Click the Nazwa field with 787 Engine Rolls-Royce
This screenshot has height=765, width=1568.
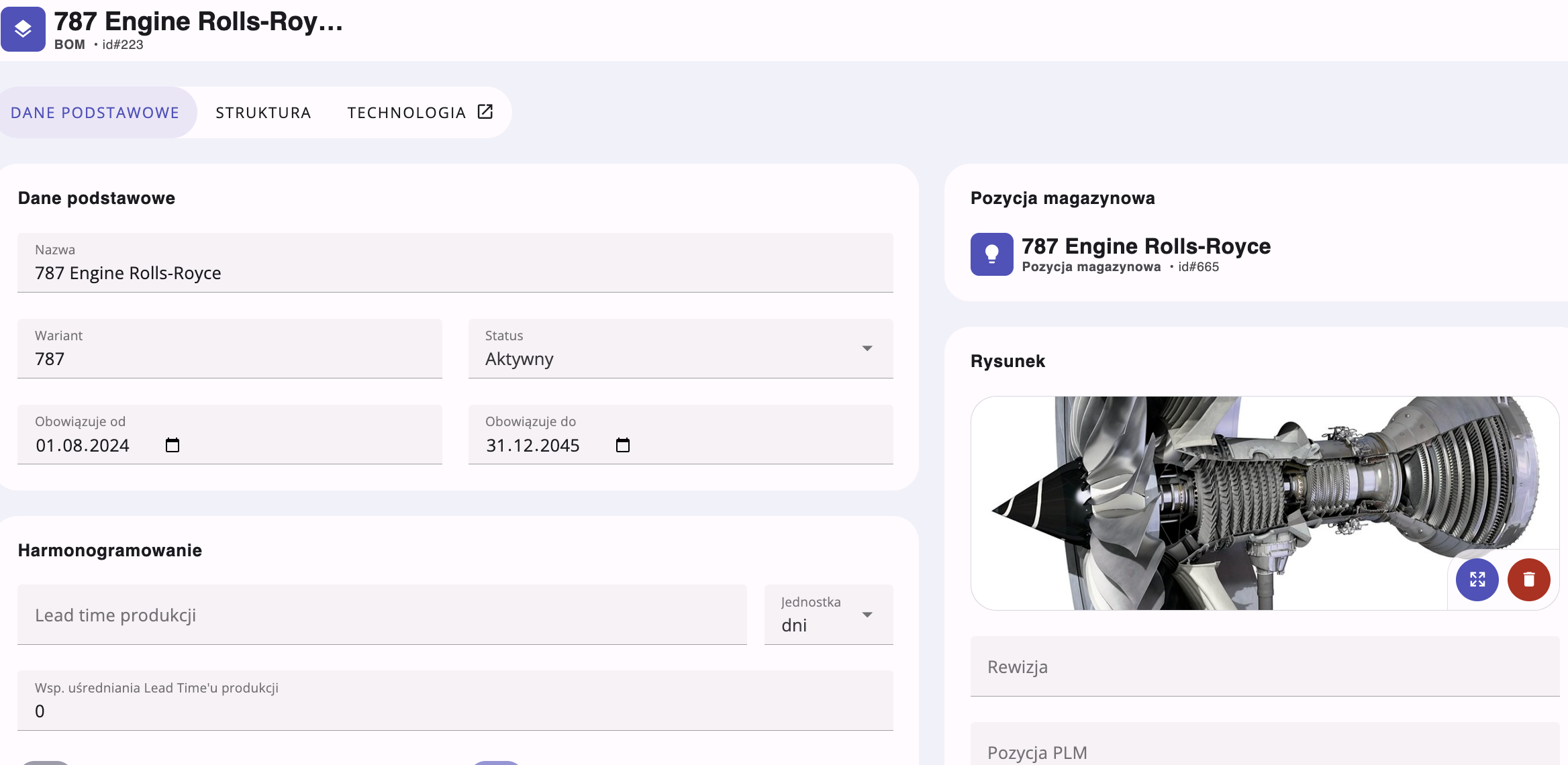(x=455, y=272)
